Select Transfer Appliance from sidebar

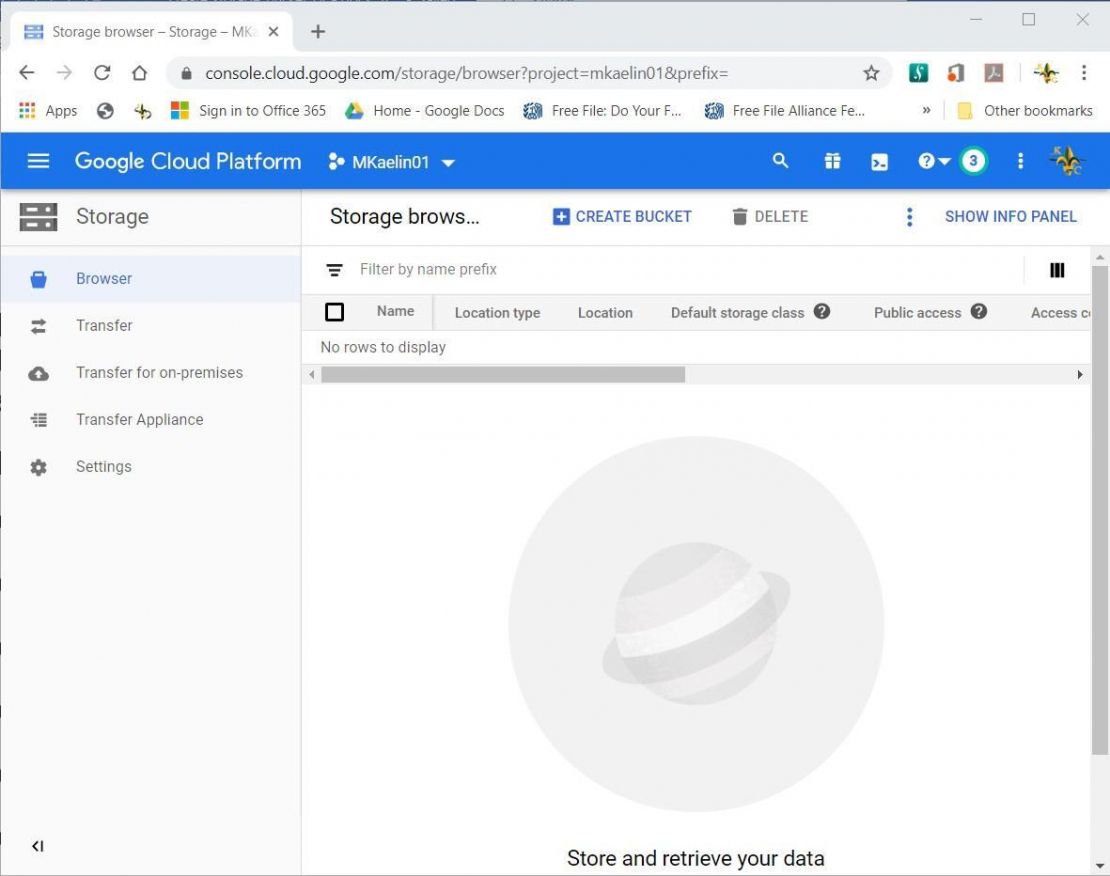tap(139, 419)
